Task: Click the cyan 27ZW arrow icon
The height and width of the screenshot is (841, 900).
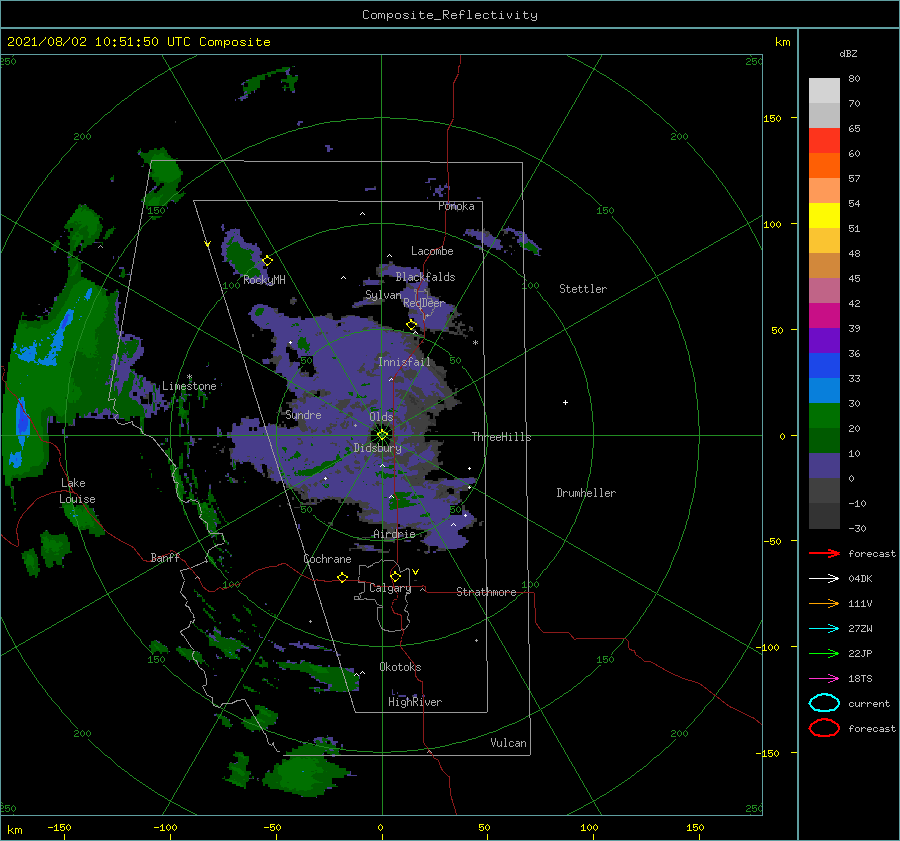Action: 824,629
